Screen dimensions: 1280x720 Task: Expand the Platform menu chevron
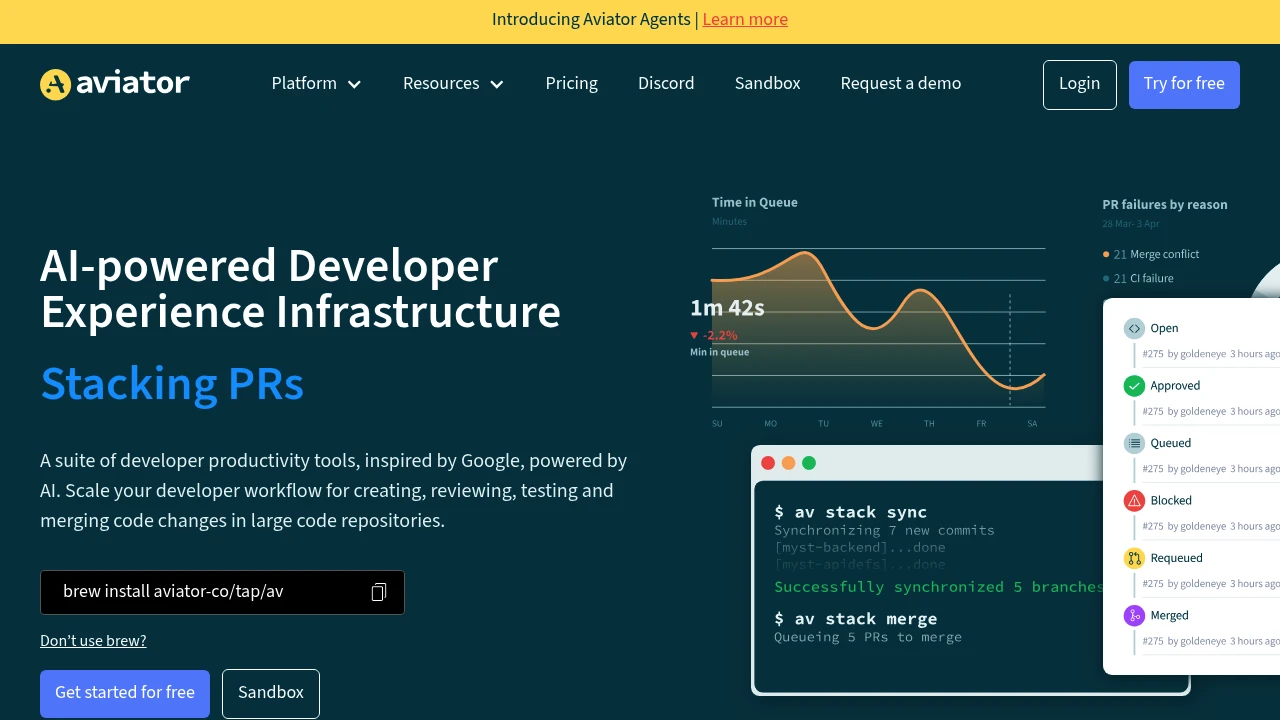pos(354,85)
